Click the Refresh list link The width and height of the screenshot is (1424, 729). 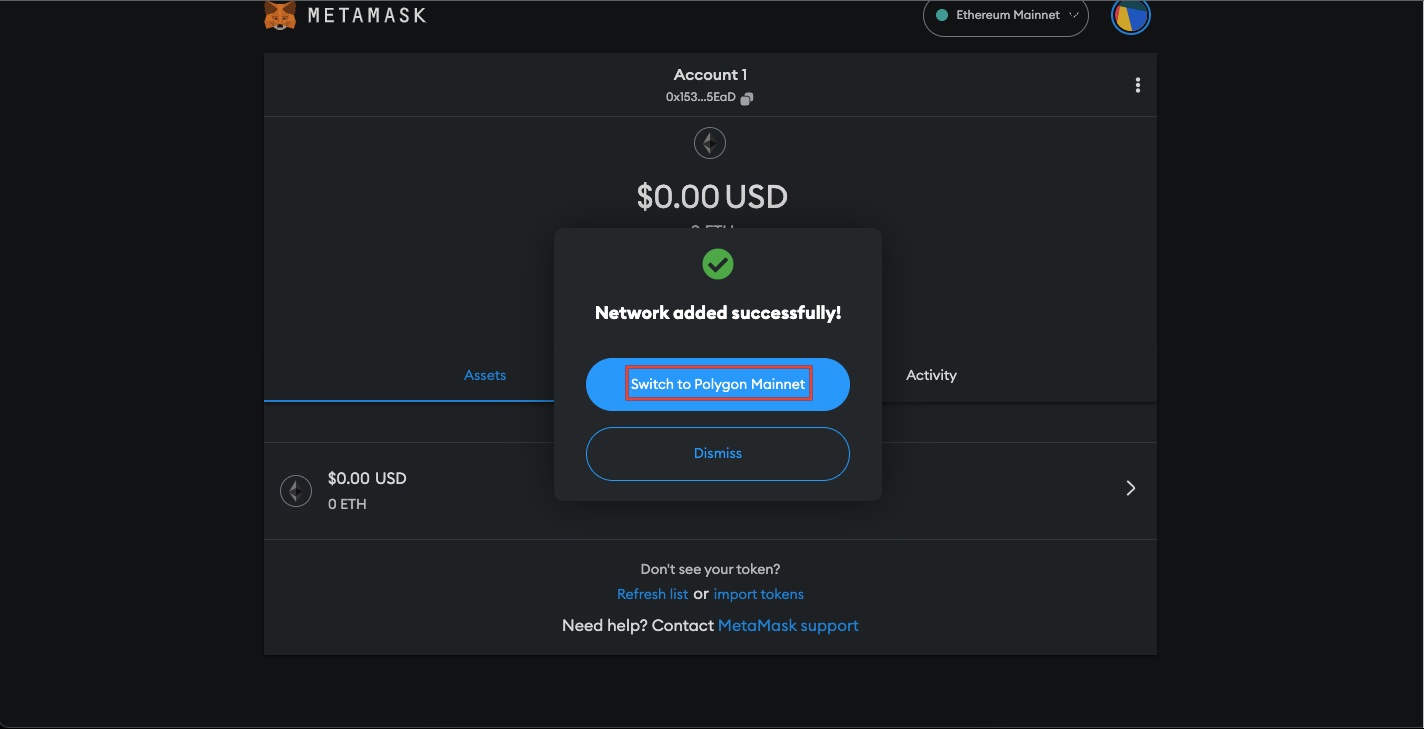click(652, 593)
